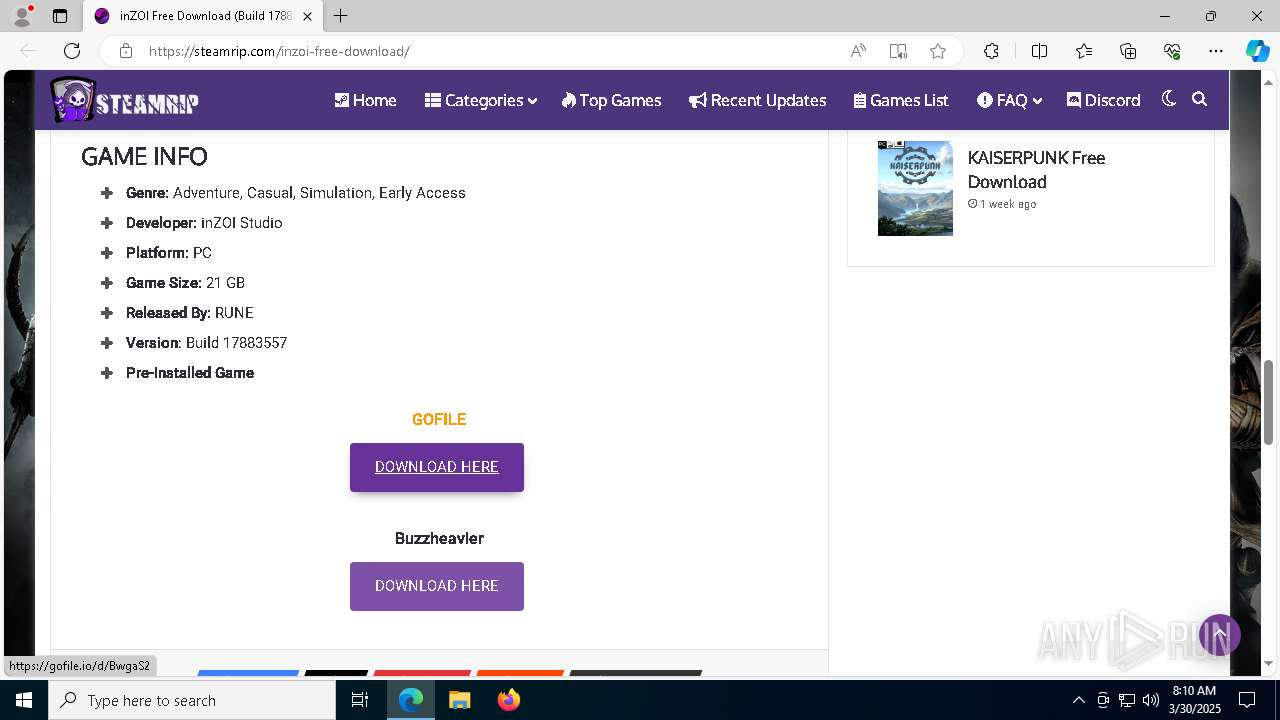Click the taskbar search box
The image size is (1280, 720).
[x=192, y=700]
